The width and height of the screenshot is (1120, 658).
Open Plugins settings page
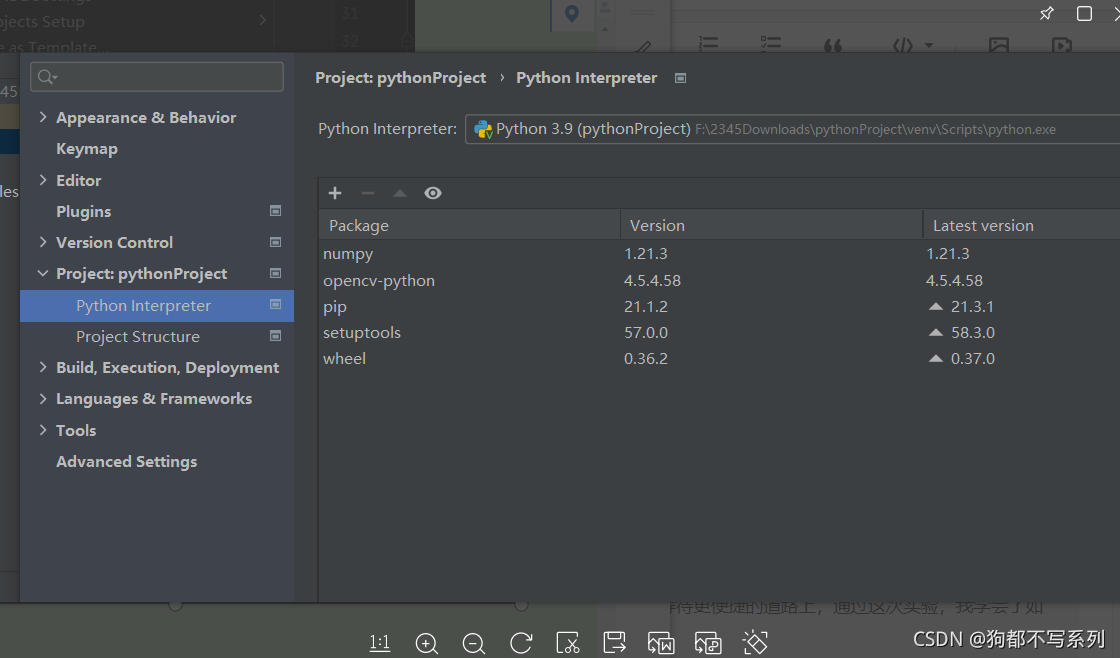click(84, 211)
